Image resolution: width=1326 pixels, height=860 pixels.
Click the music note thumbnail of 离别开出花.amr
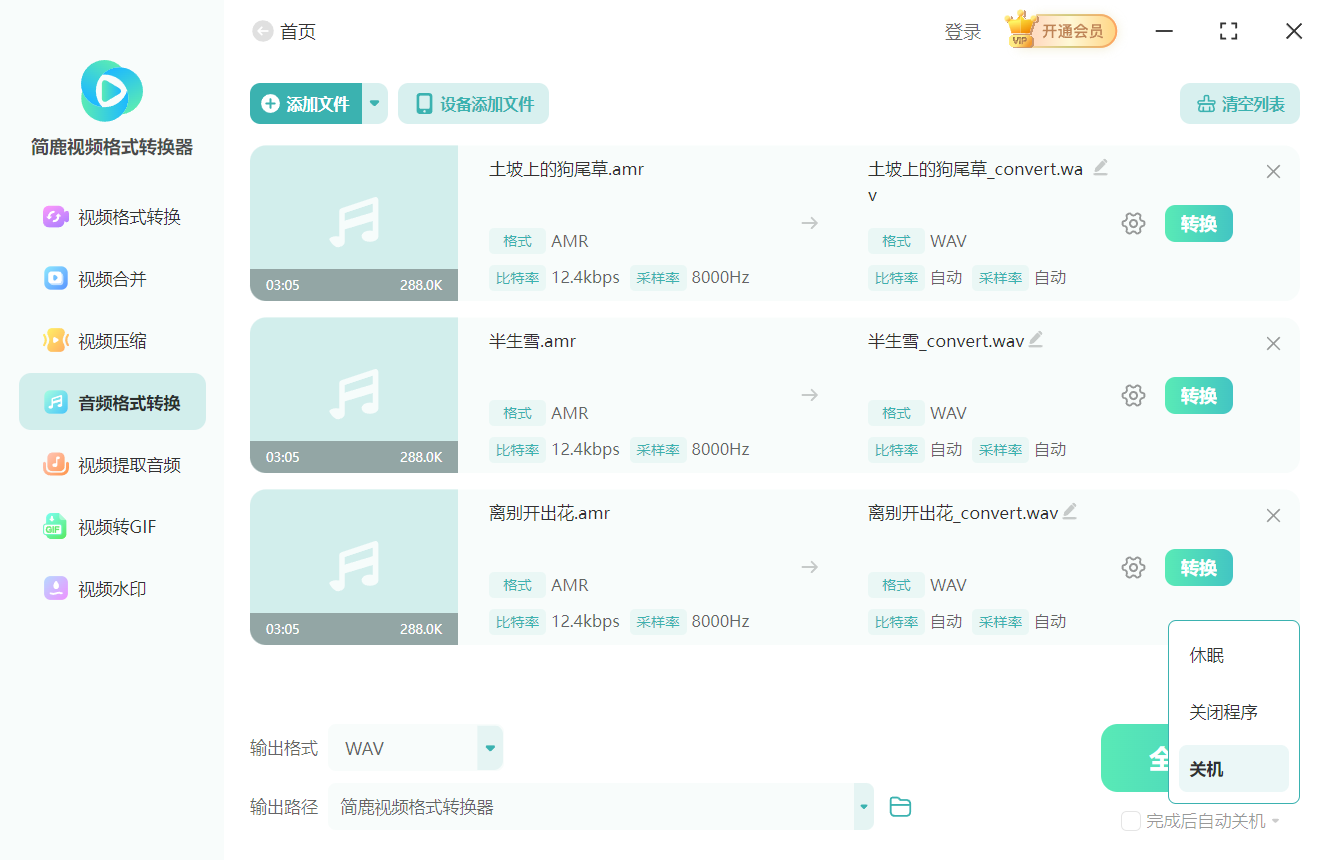[x=354, y=566]
